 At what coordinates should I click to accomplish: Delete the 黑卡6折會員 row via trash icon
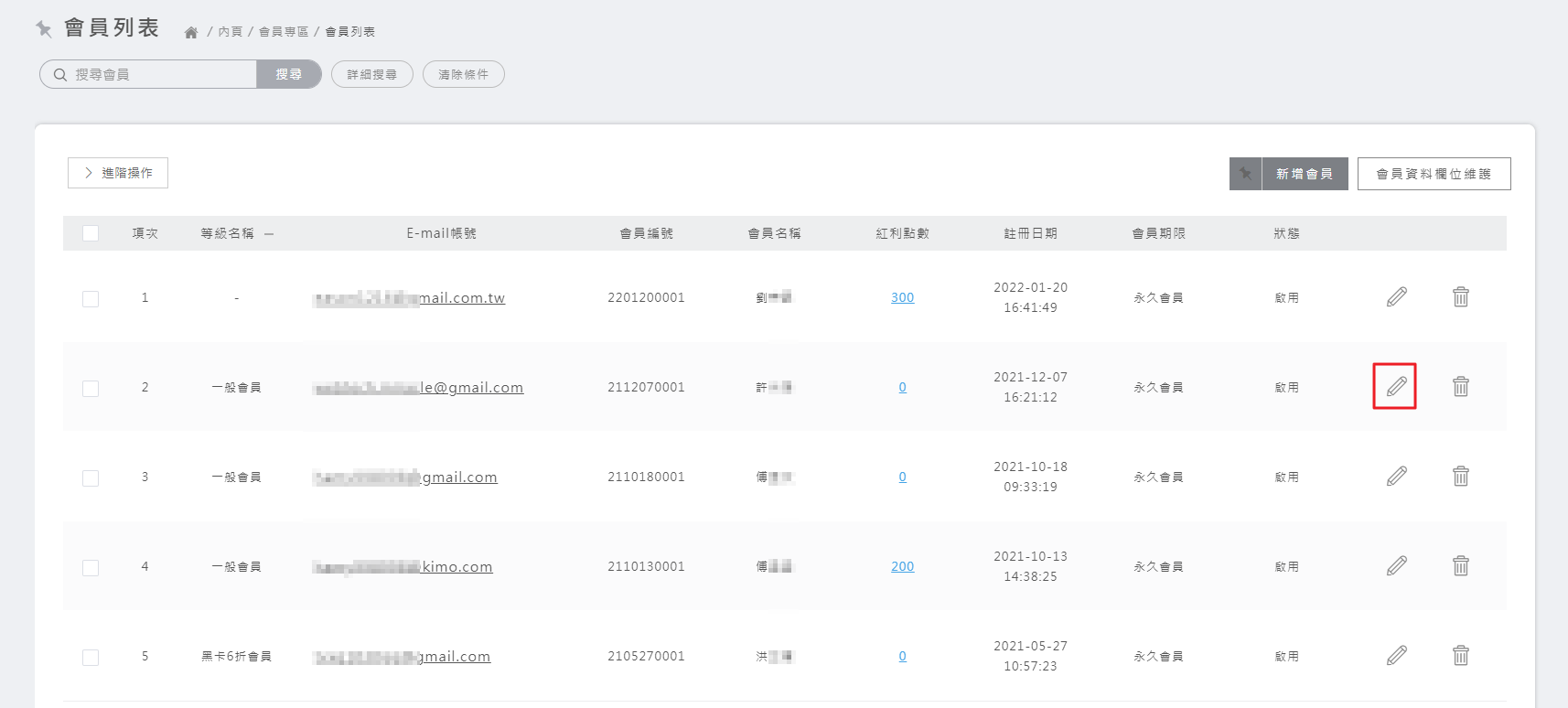pos(1461,655)
